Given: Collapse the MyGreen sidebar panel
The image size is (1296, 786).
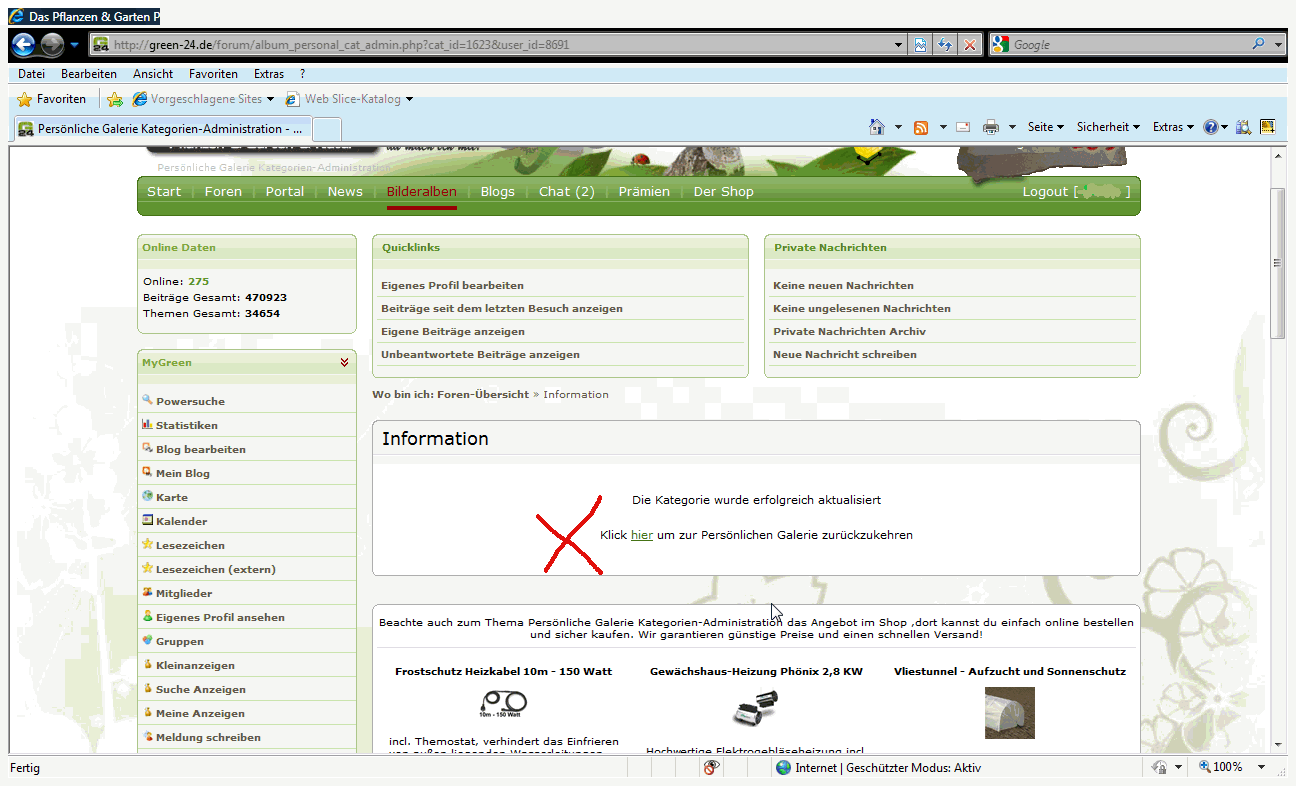Looking at the screenshot, I should click(x=344, y=363).
